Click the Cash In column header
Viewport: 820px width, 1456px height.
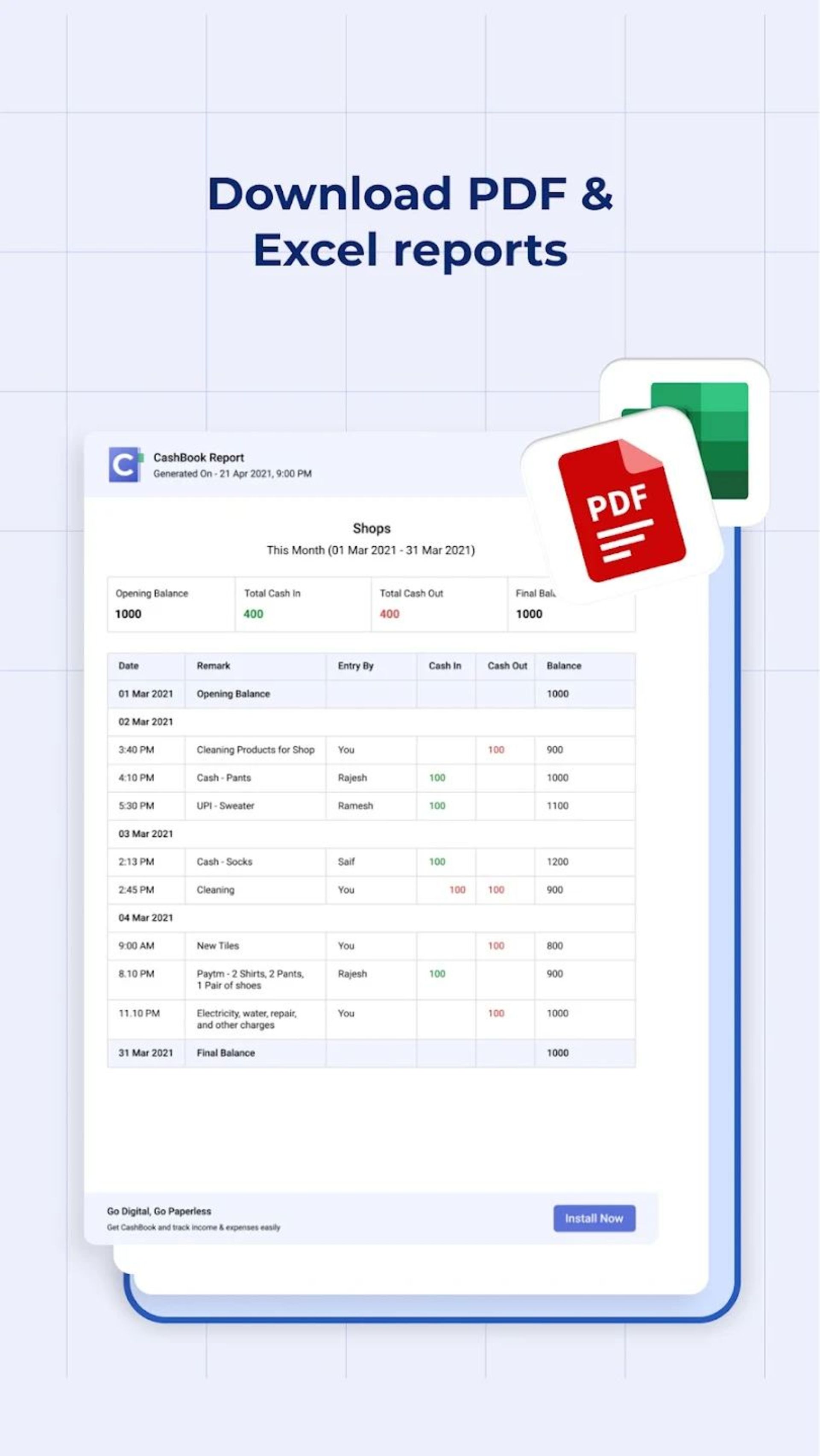[x=445, y=665]
